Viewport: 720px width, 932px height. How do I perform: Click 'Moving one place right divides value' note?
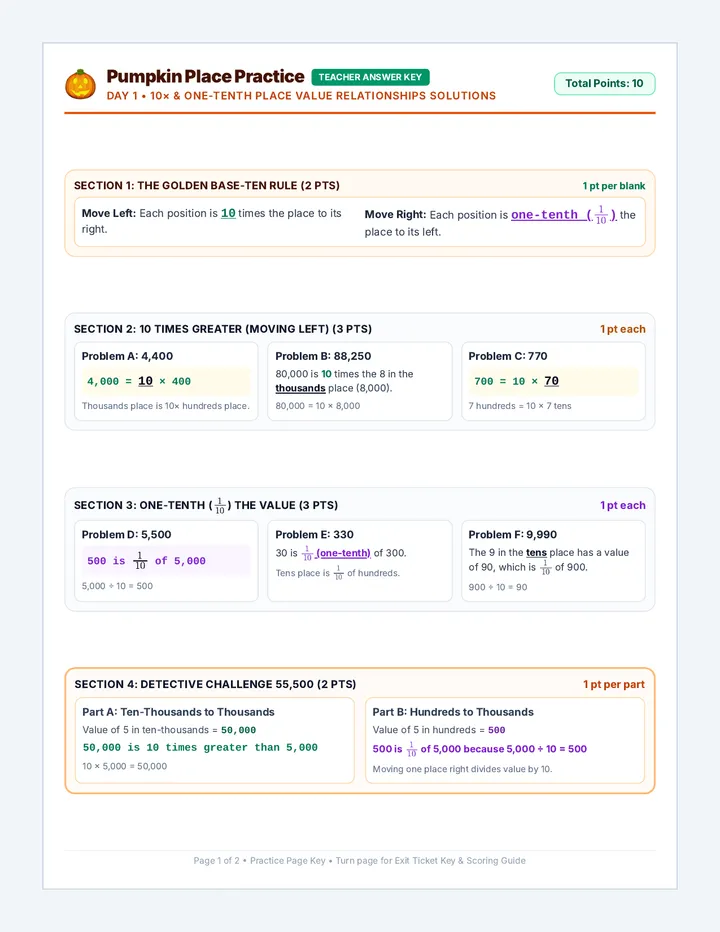462,769
